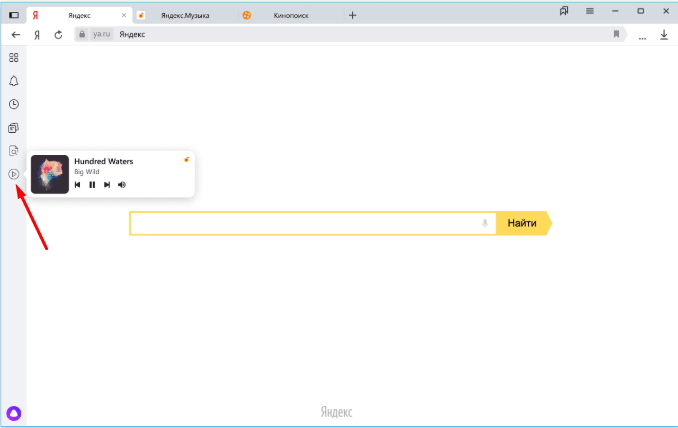Open a new tab with plus button
Screen dimensions: 678x428
click(x=352, y=15)
